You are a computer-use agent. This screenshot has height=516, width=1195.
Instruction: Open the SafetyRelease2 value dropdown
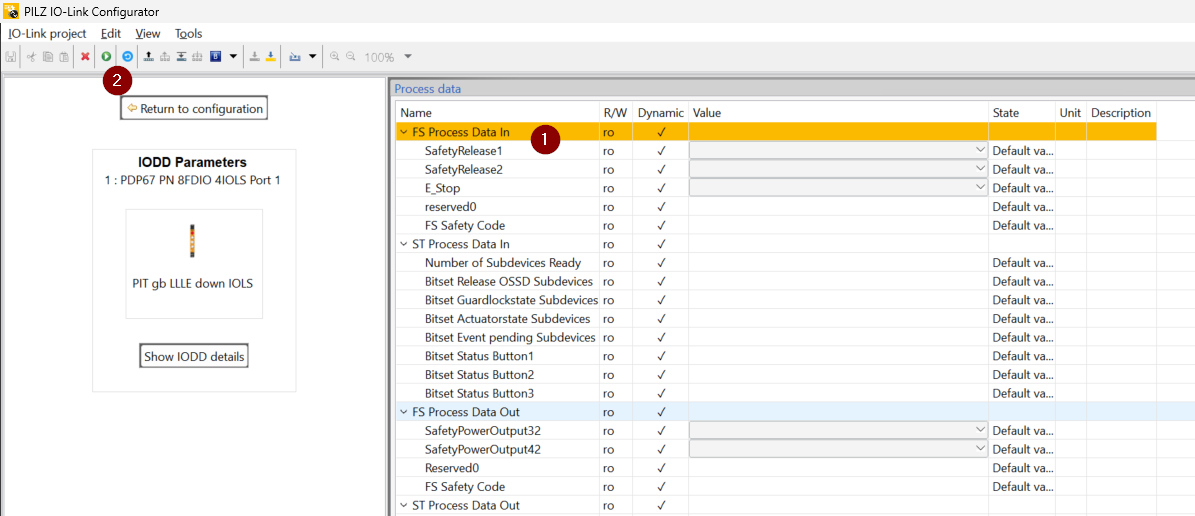(979, 169)
